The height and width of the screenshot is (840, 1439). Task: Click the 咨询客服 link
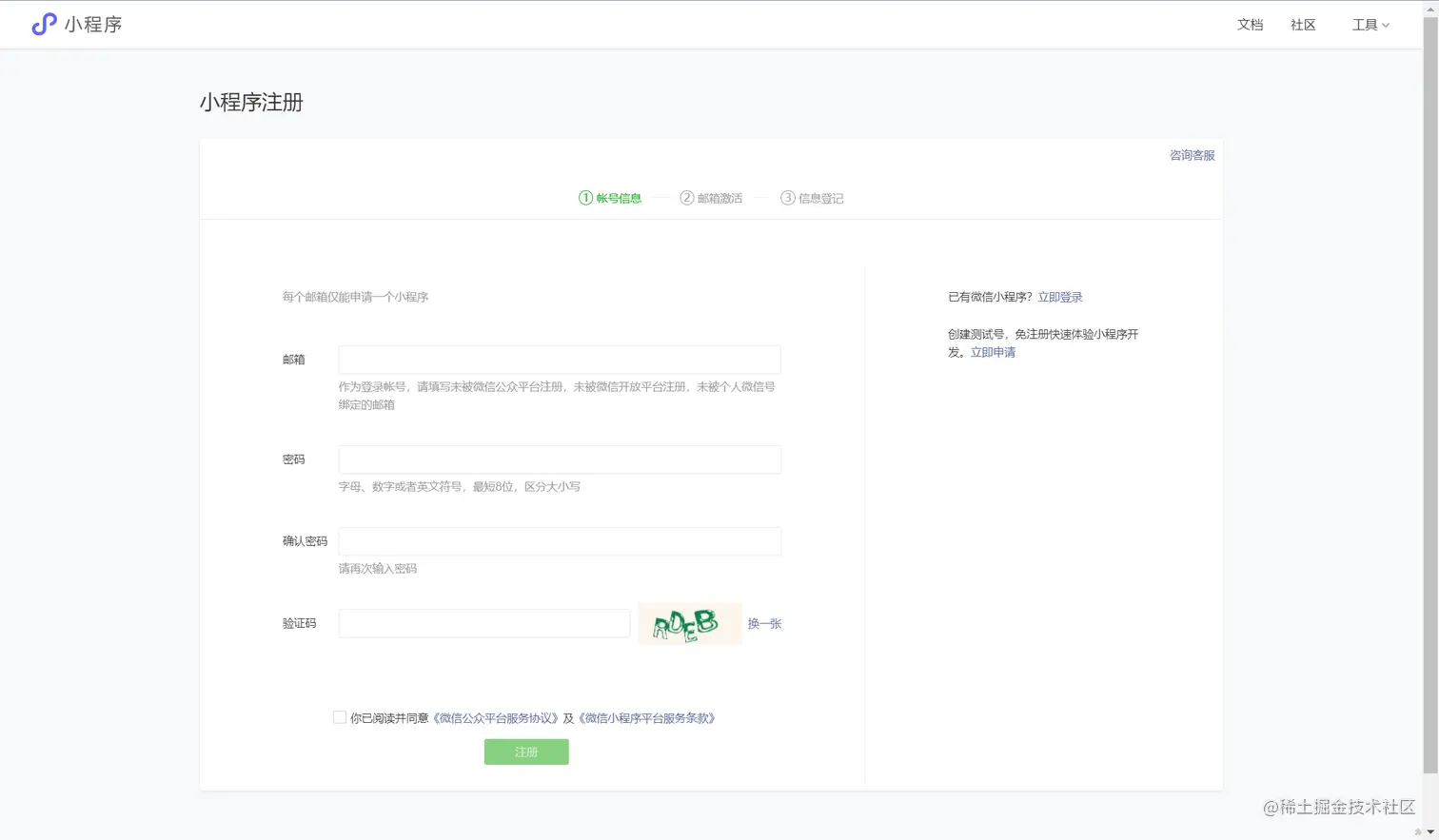[x=1192, y=155]
